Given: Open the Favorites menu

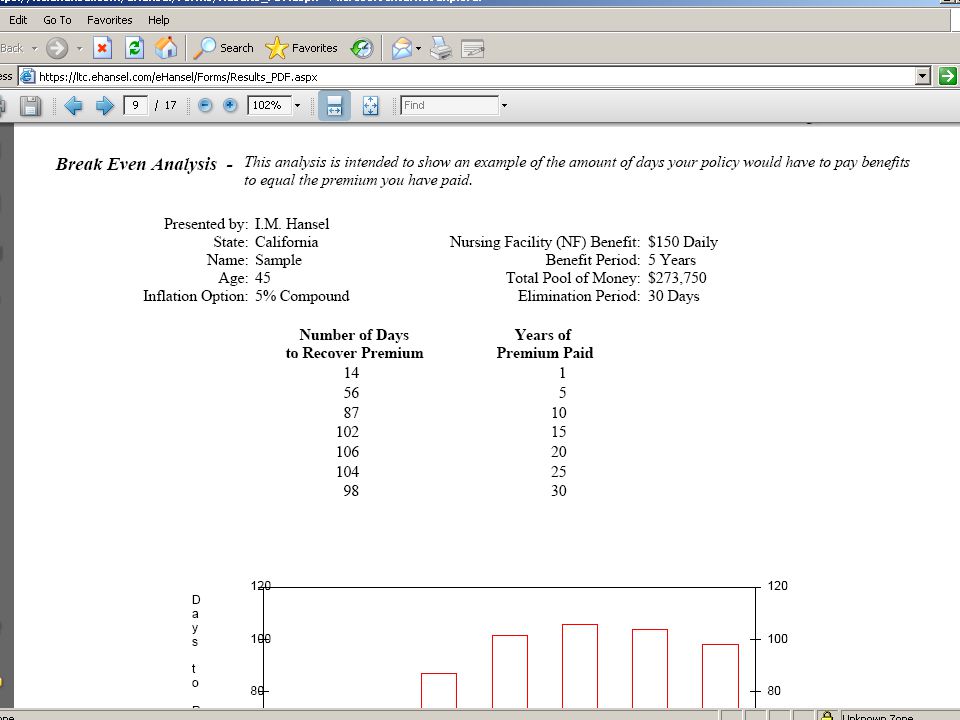Looking at the screenshot, I should (110, 20).
